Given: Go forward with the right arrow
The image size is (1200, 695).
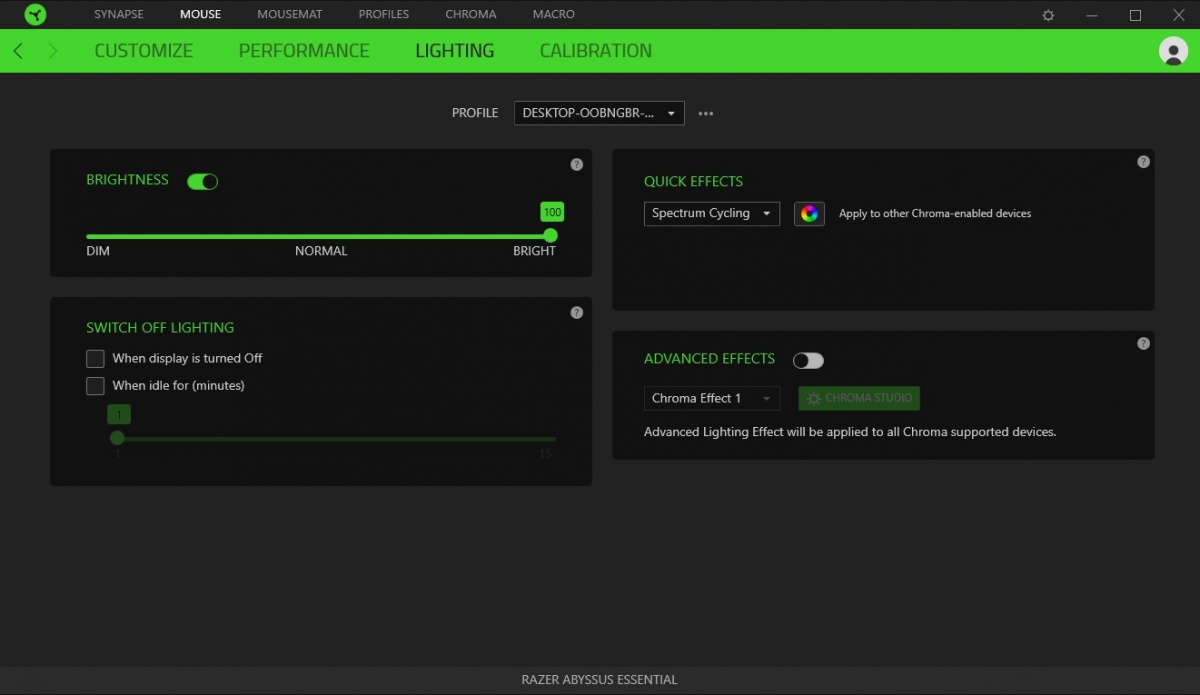Looking at the screenshot, I should [53, 51].
